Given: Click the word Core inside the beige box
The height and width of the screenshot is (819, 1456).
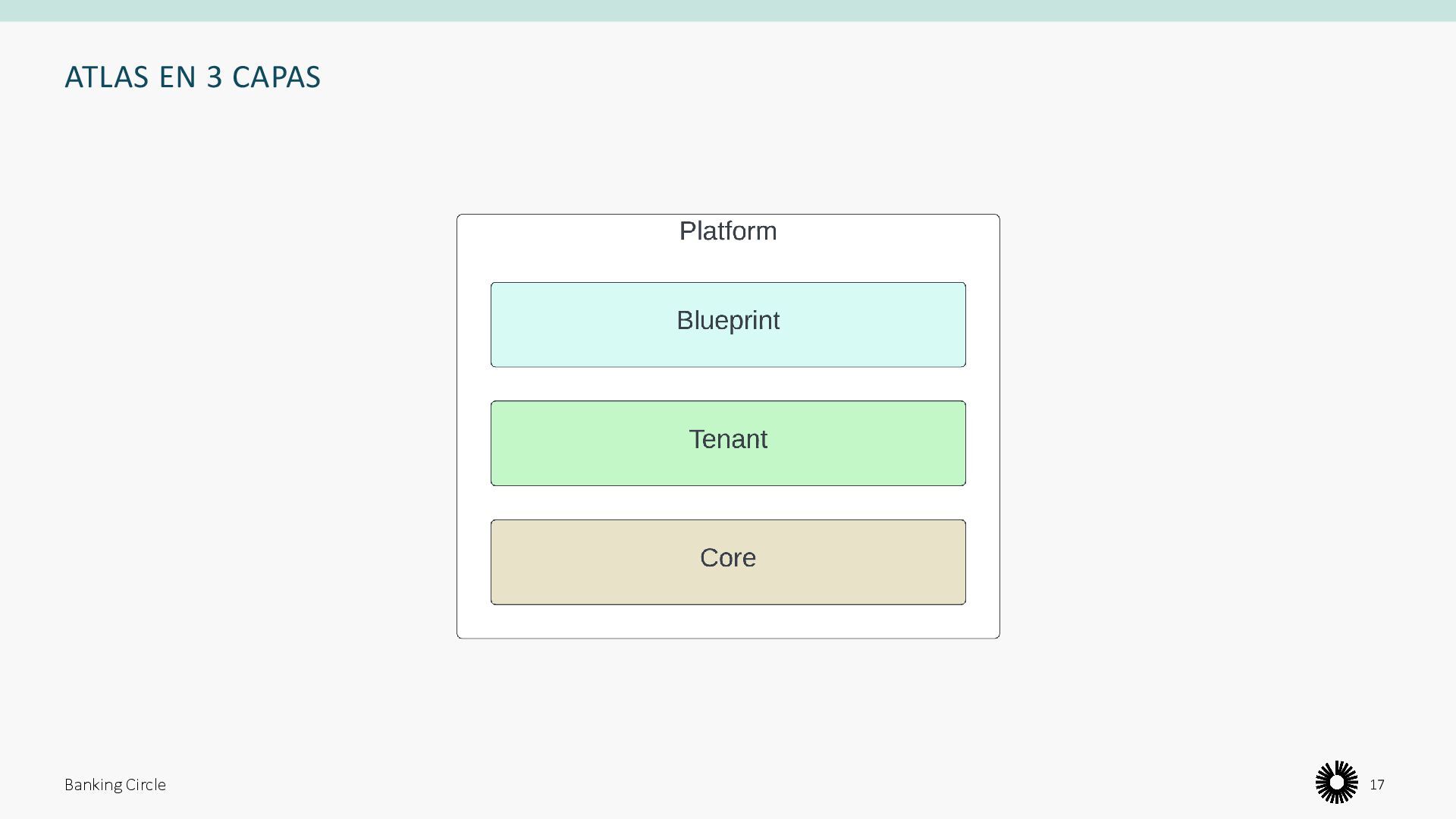Looking at the screenshot, I should (728, 558).
